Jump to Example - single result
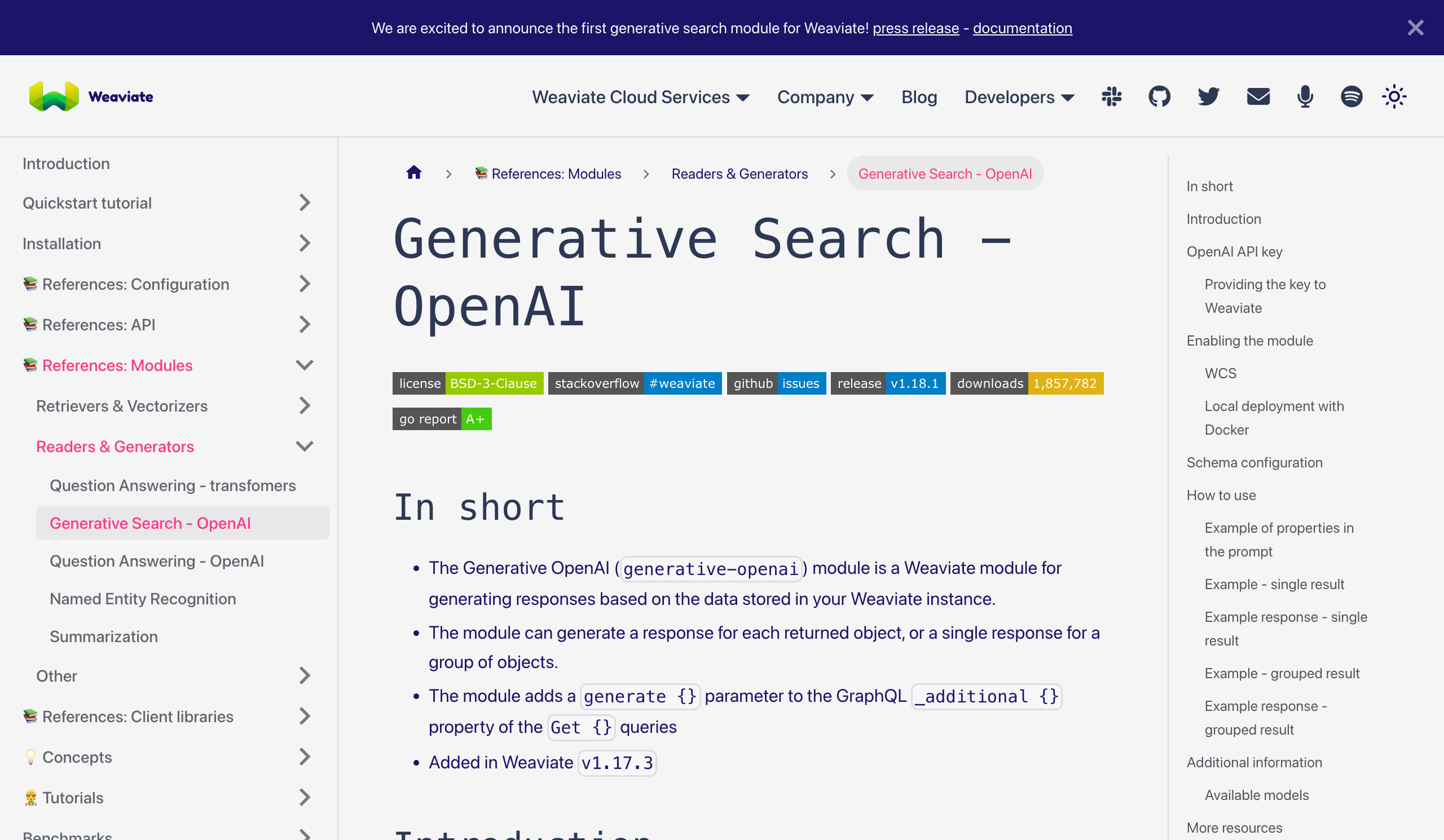Viewport: 1444px width, 840px height. click(1274, 585)
